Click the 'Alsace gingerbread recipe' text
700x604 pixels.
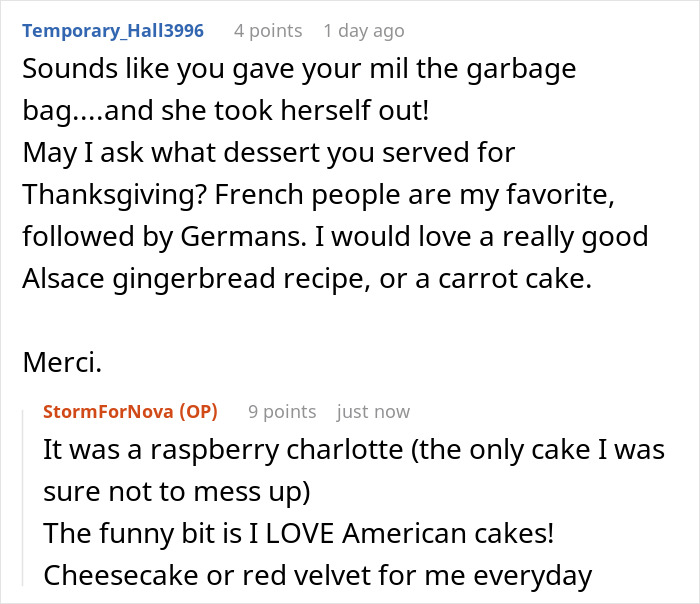click(x=196, y=279)
